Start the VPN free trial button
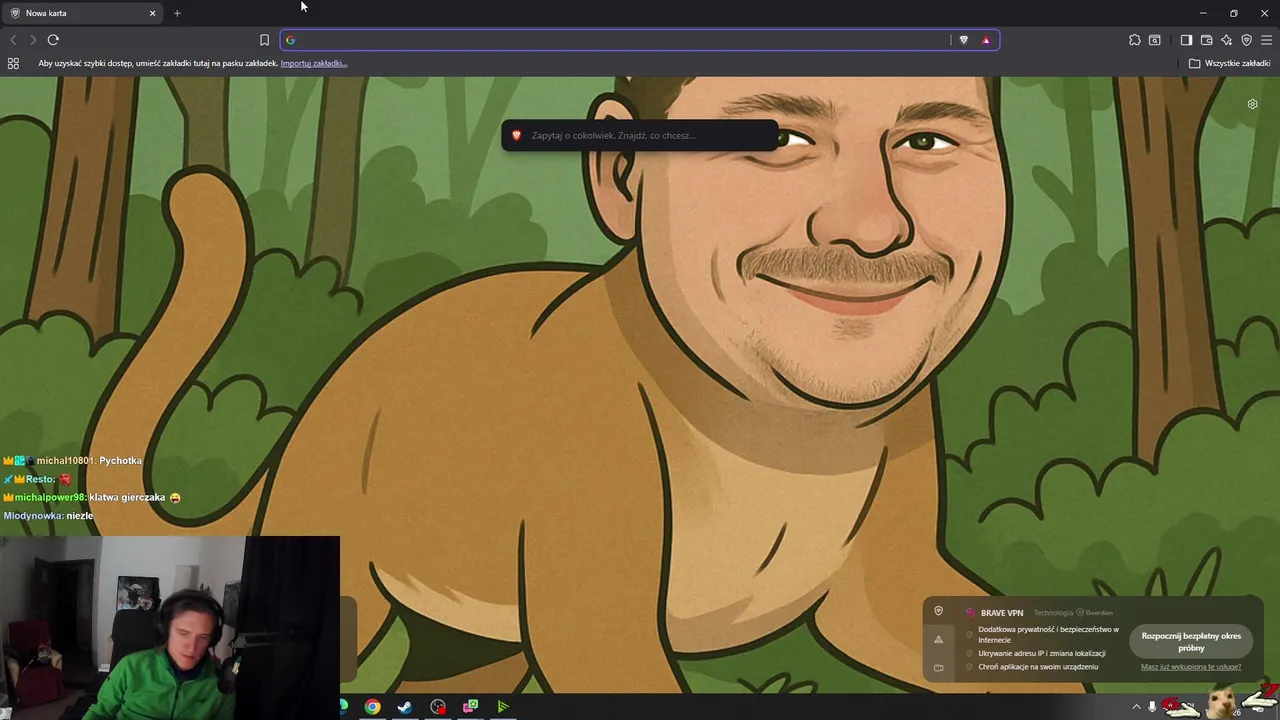Viewport: 1280px width, 720px height. (1191, 642)
